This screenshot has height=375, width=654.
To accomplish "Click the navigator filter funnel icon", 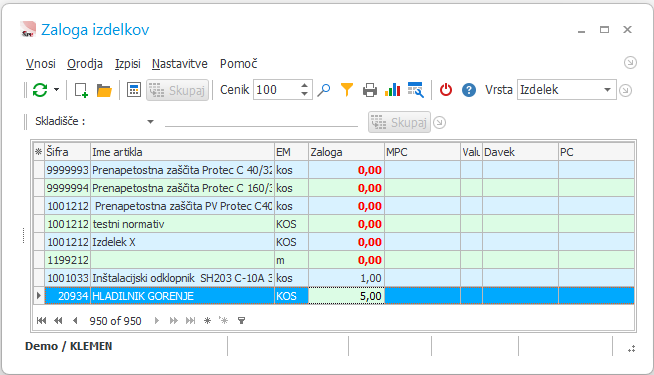I will (241, 320).
